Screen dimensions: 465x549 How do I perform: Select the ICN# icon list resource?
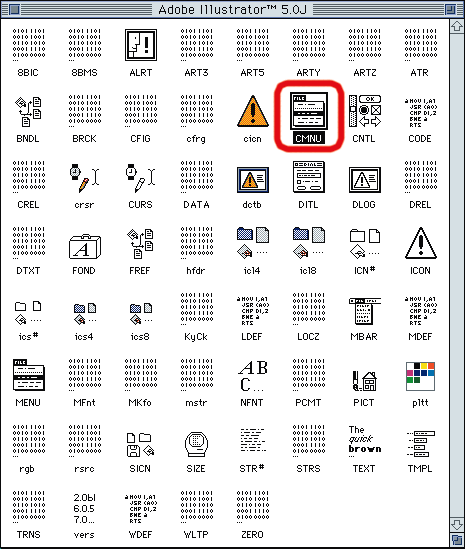click(x=365, y=243)
